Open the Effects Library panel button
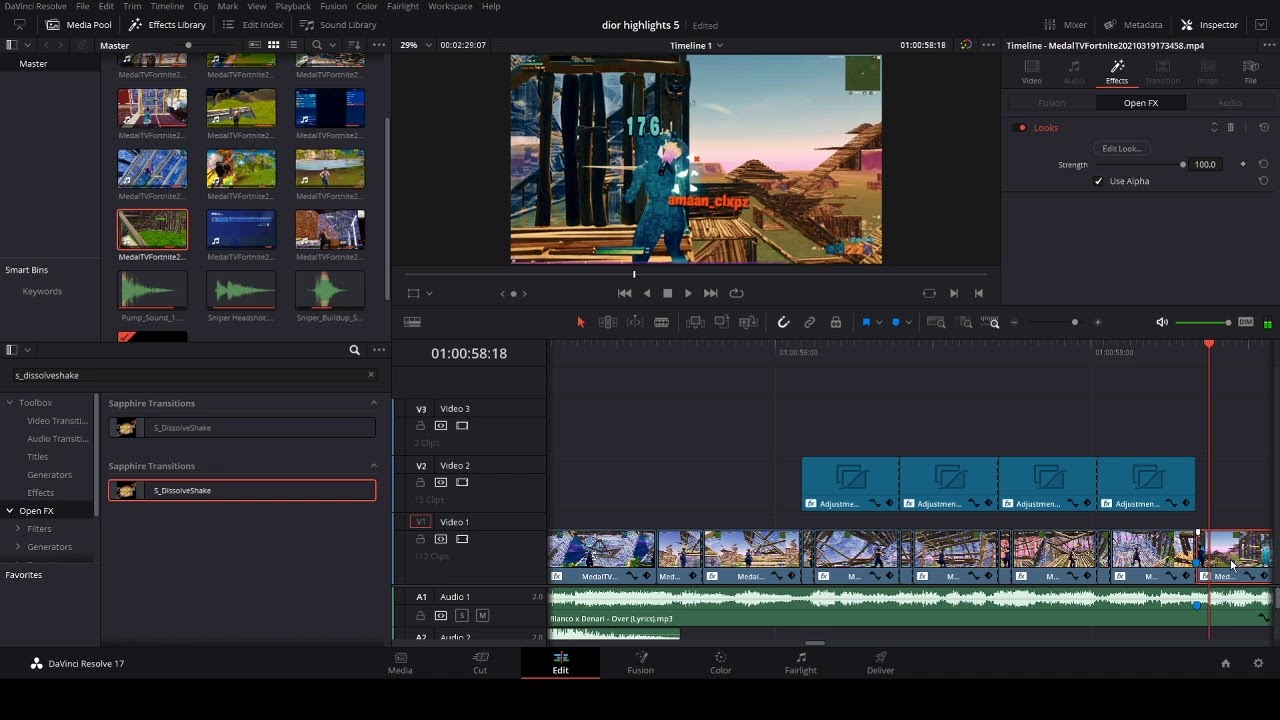This screenshot has height=720, width=1280. click(167, 24)
